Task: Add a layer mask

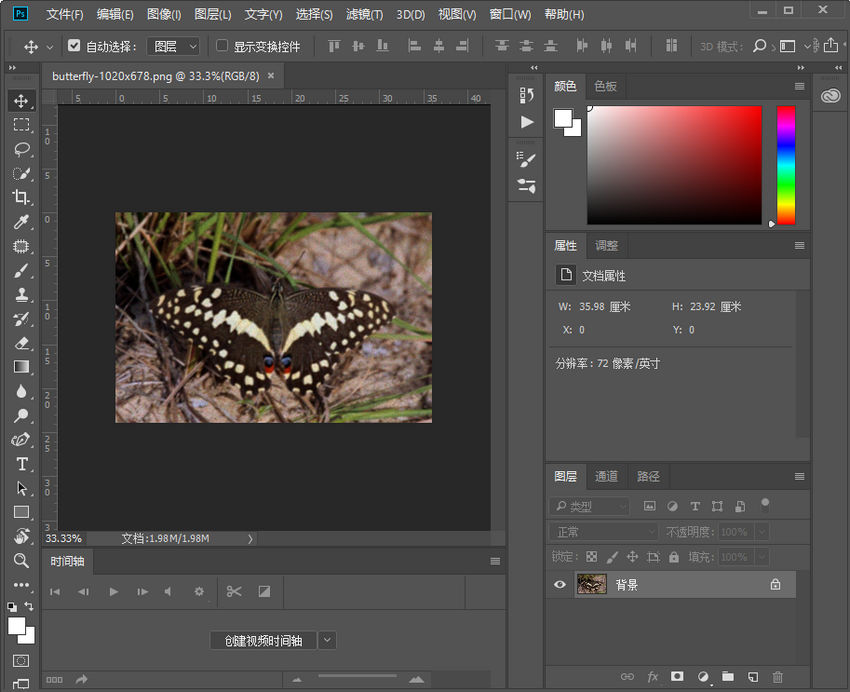Action: point(677,676)
